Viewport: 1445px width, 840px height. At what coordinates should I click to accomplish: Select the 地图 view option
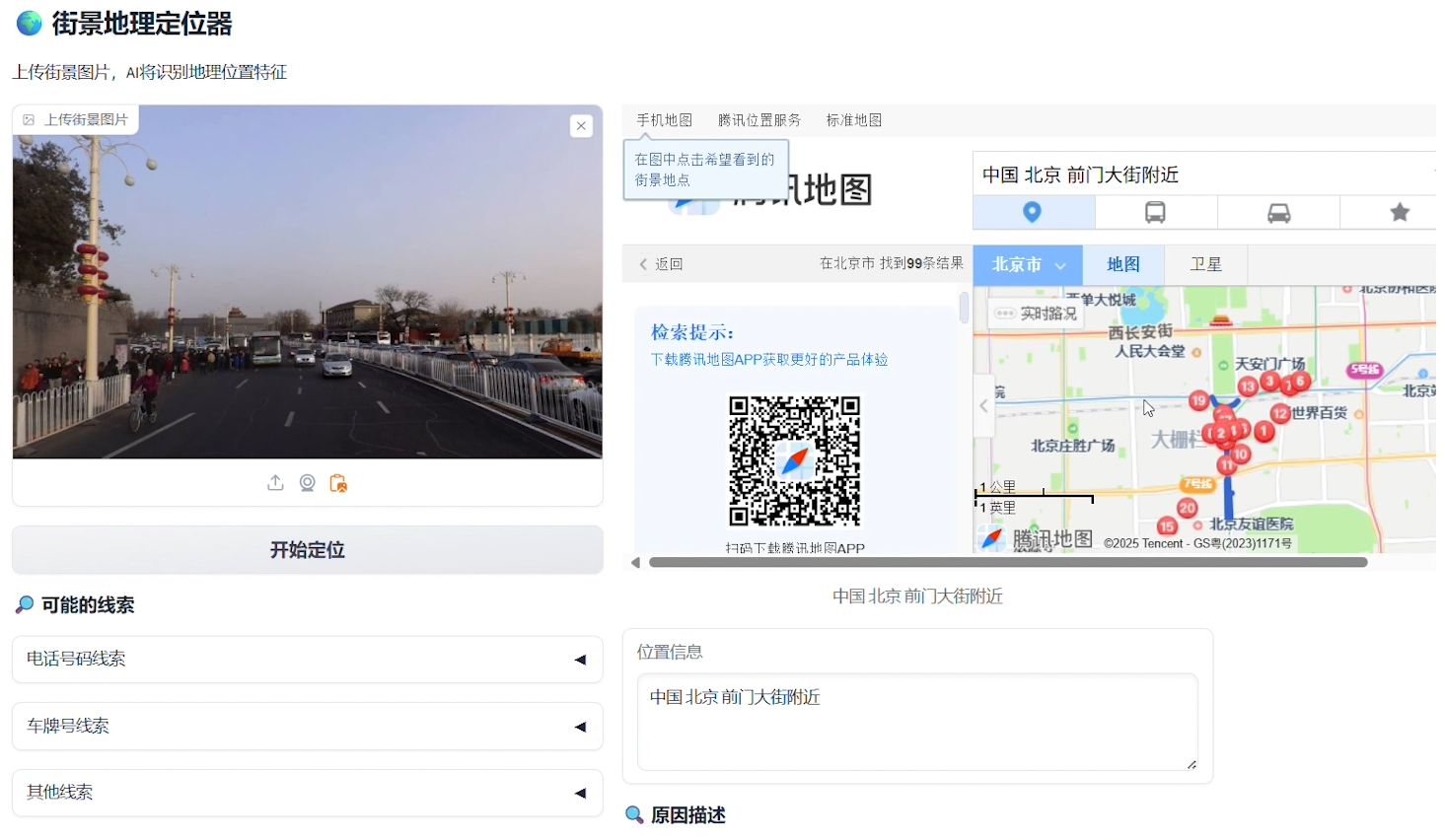(x=1121, y=264)
